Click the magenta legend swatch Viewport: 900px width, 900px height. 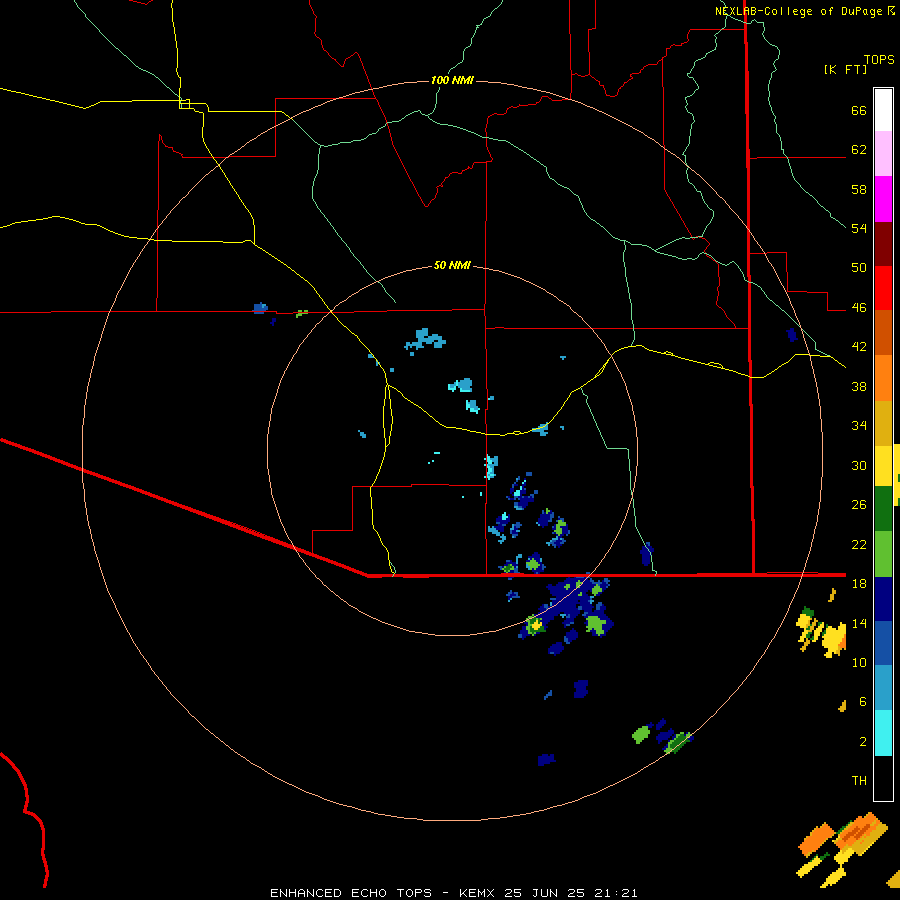coord(883,199)
